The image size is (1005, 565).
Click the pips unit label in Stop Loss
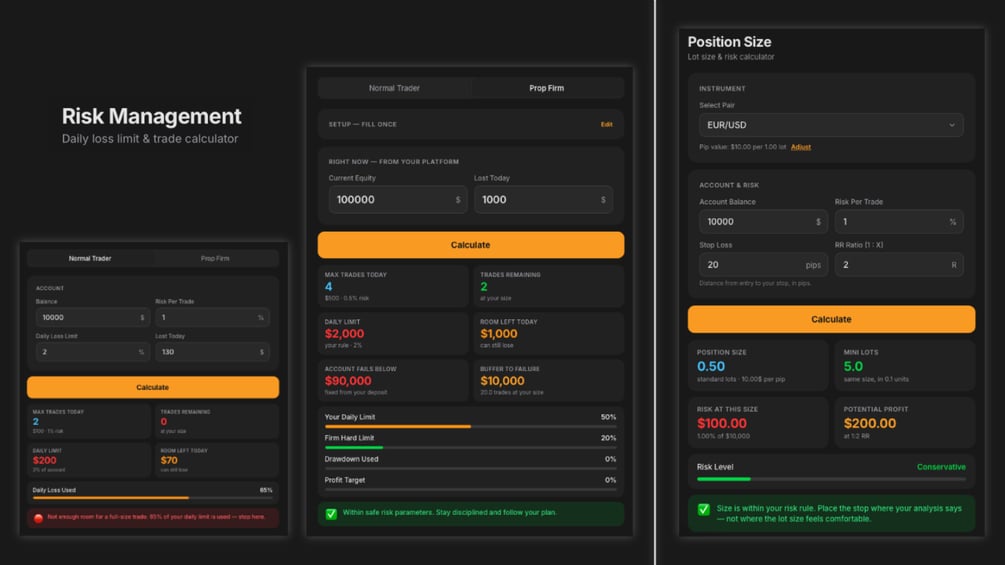813,265
